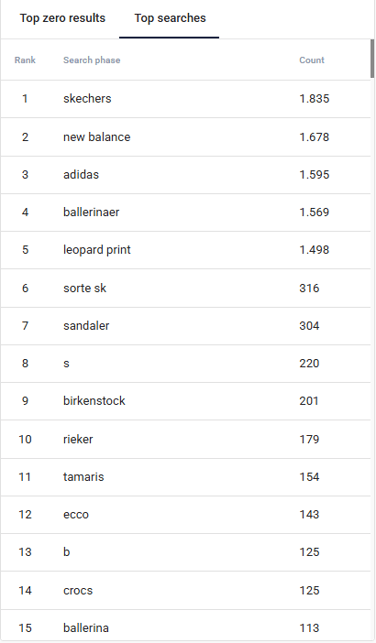Viewport: 376px width, 643px height.
Task: Click the birkenstock search phrase
Action: pos(94,401)
